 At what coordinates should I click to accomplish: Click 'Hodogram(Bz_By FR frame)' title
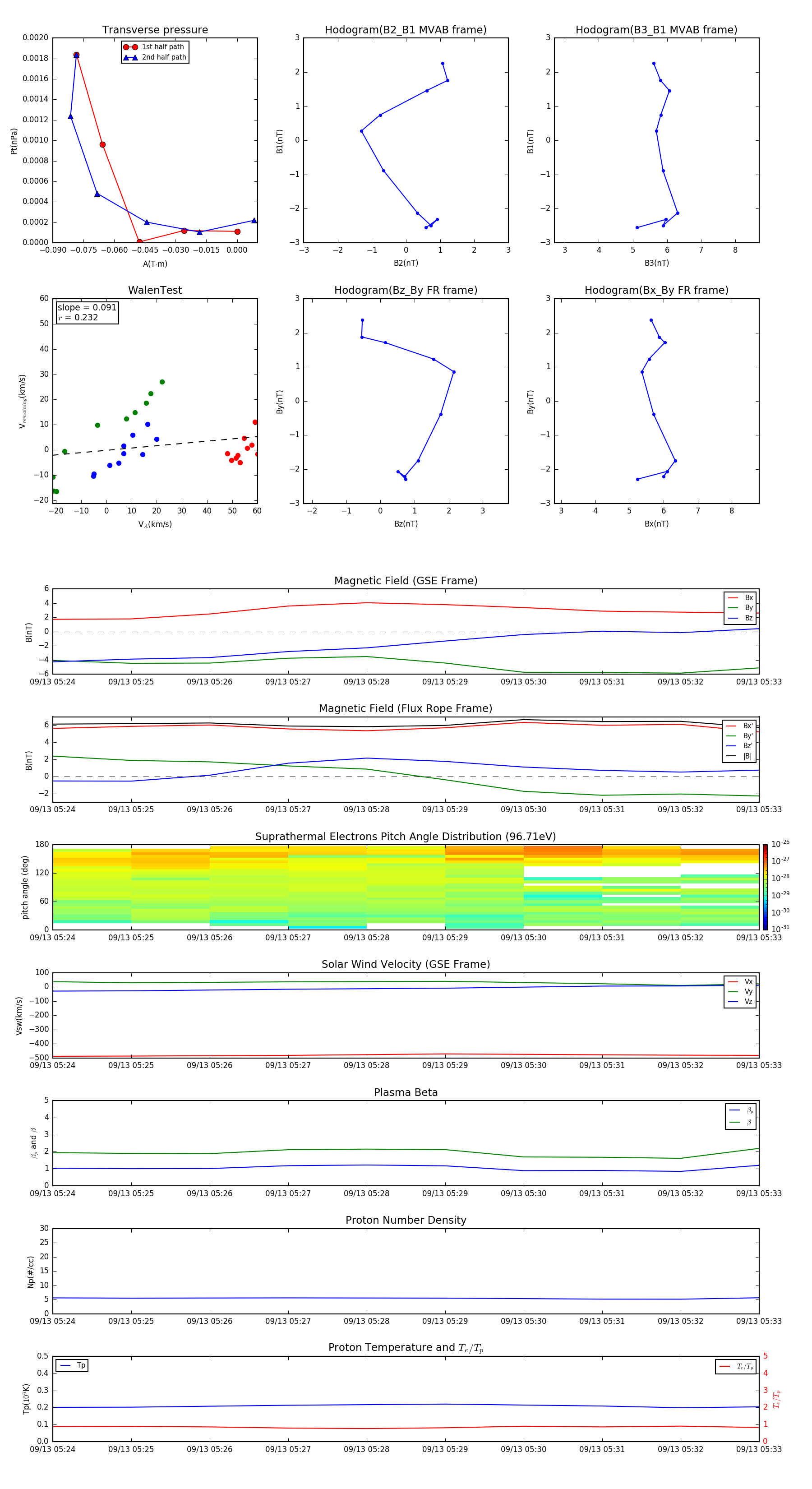406,290
